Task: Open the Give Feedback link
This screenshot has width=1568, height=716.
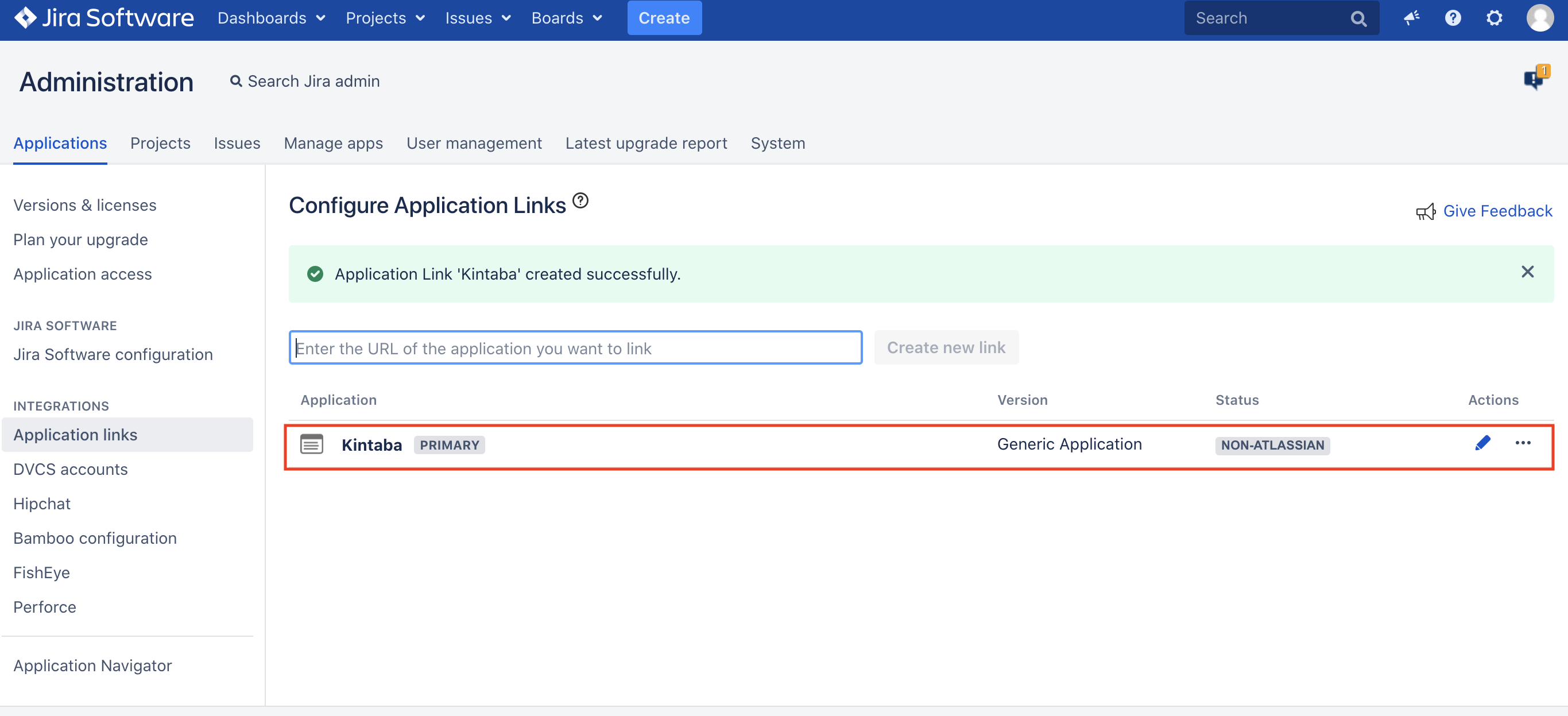Action: tap(1497, 211)
